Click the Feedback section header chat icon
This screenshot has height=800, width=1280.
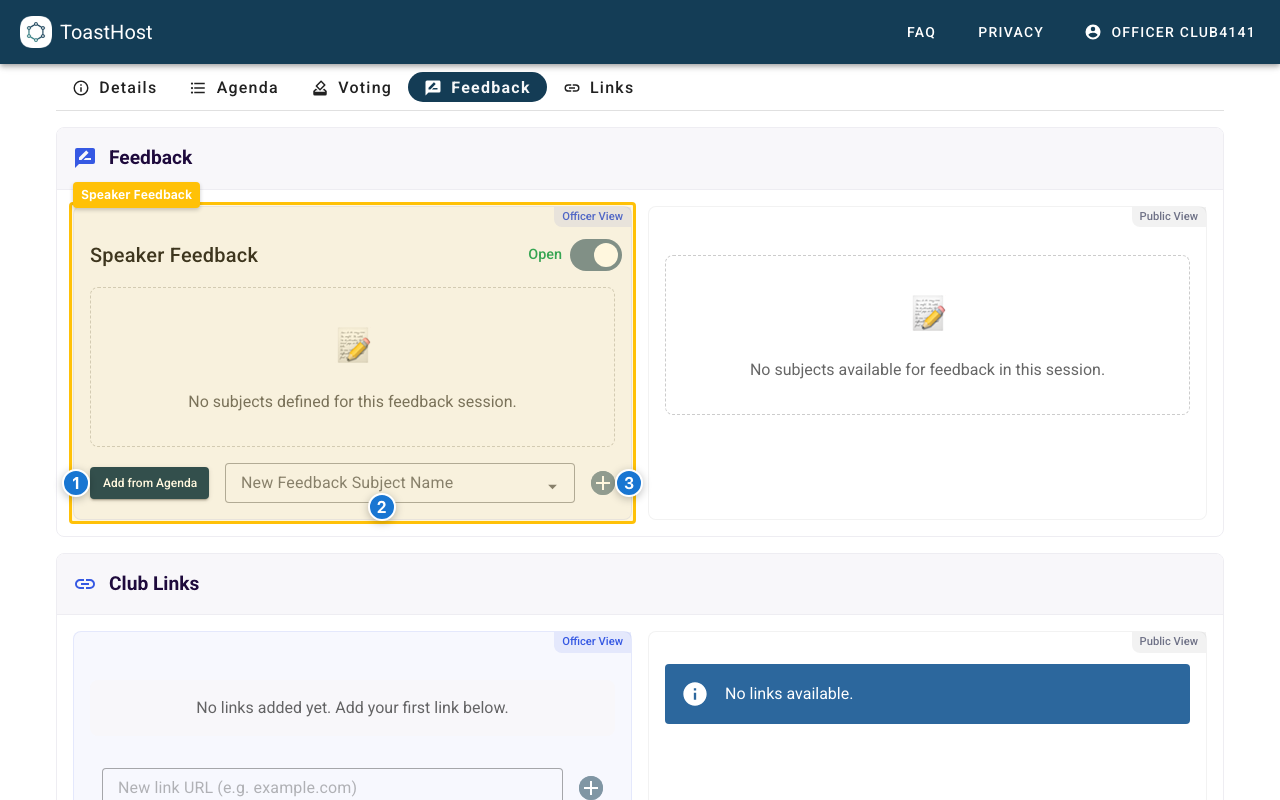point(85,156)
